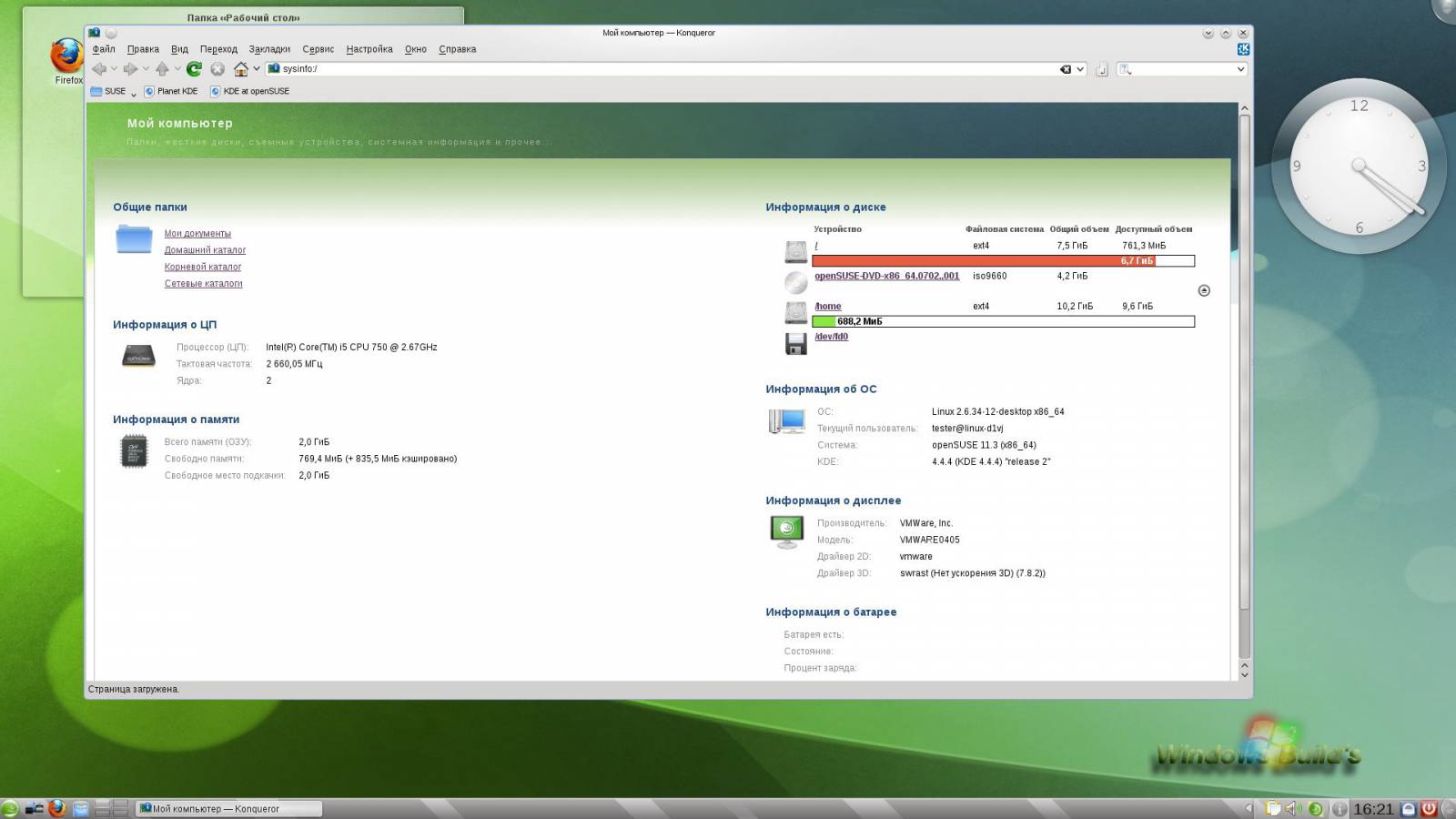This screenshot has width=1456, height=819.
Task: Open the Закладки menu
Action: pos(269,49)
